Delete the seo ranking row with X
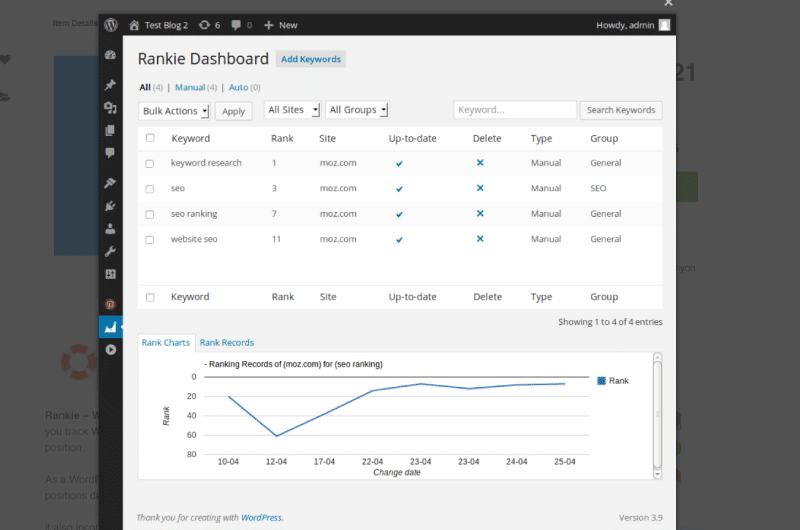 [480, 213]
